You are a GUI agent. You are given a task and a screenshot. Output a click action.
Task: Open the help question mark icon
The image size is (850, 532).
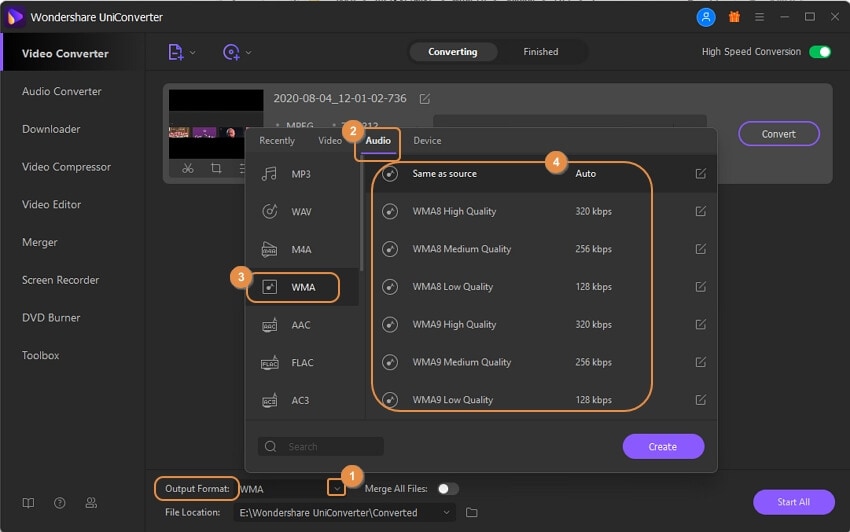pyautogui.click(x=60, y=503)
